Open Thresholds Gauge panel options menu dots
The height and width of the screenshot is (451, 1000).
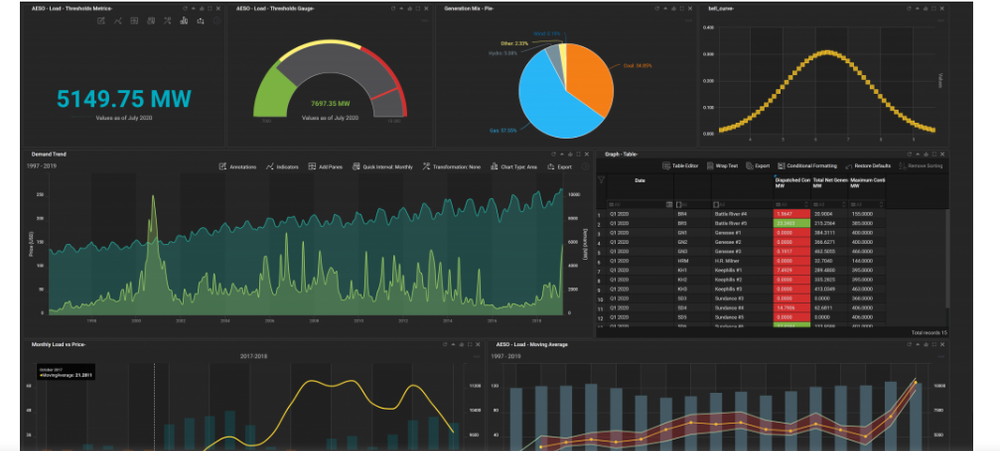[423, 21]
